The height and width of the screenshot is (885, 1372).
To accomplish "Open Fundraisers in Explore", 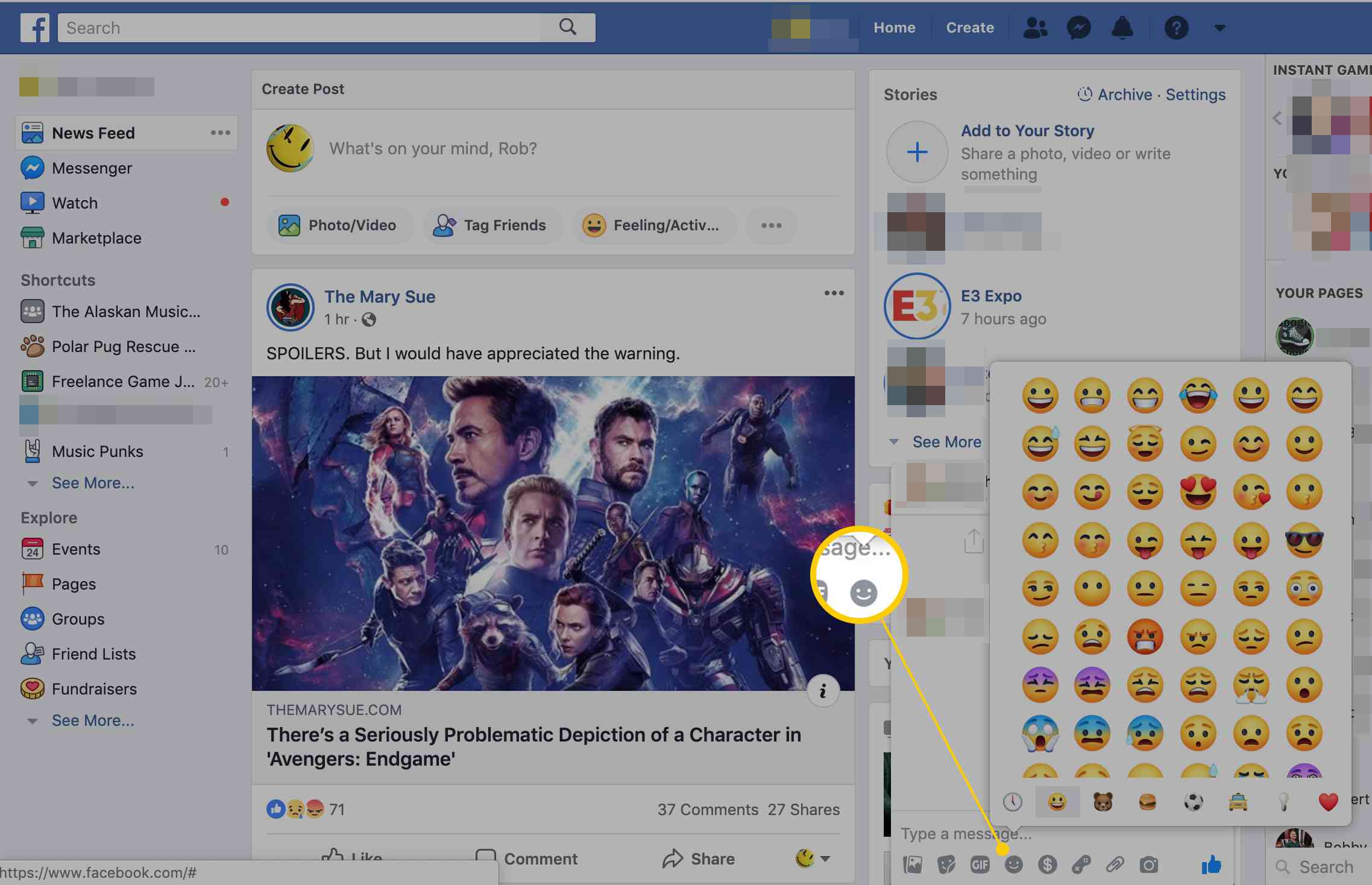I will (94, 688).
